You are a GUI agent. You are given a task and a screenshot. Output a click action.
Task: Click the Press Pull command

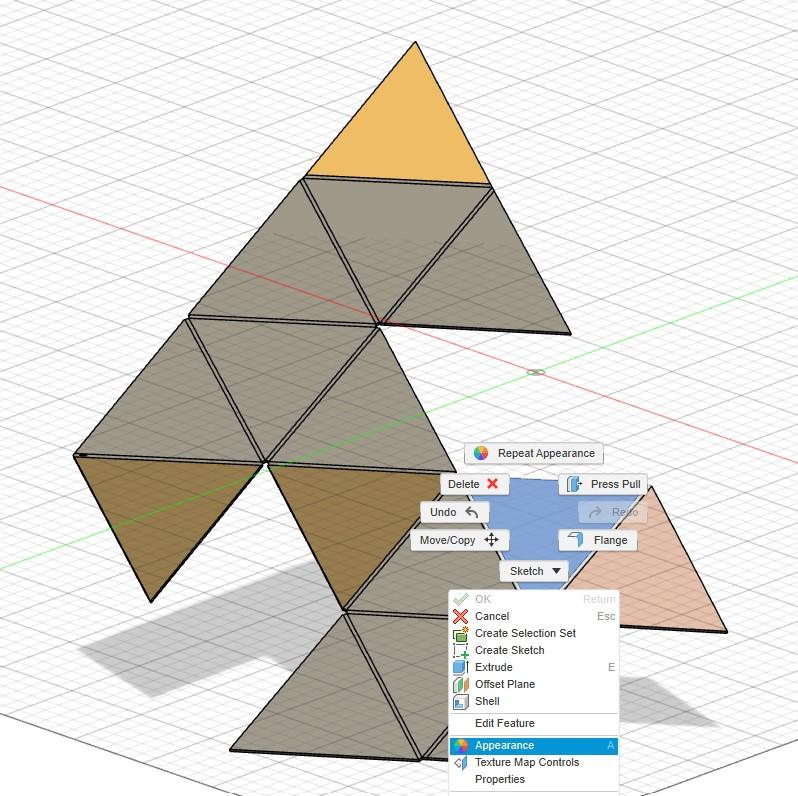603,484
